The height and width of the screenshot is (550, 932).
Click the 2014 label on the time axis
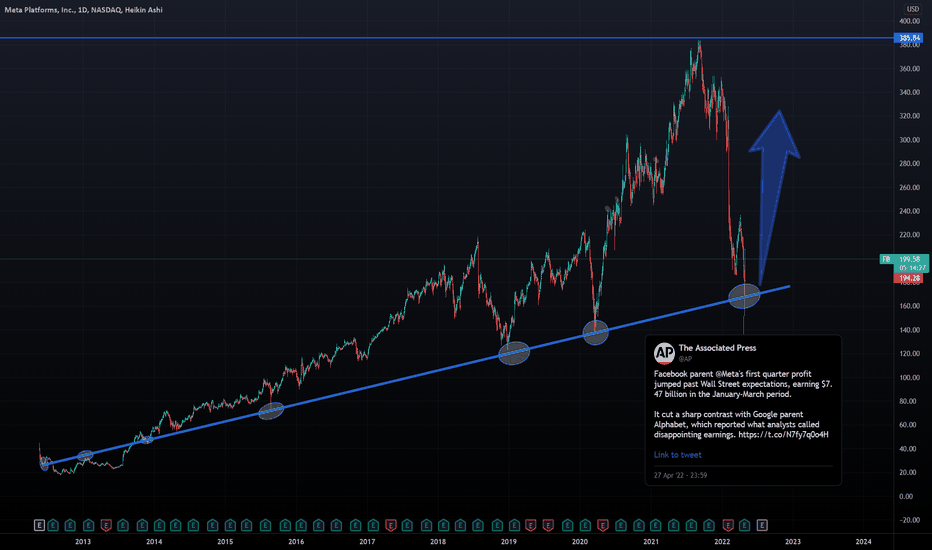tap(154, 542)
